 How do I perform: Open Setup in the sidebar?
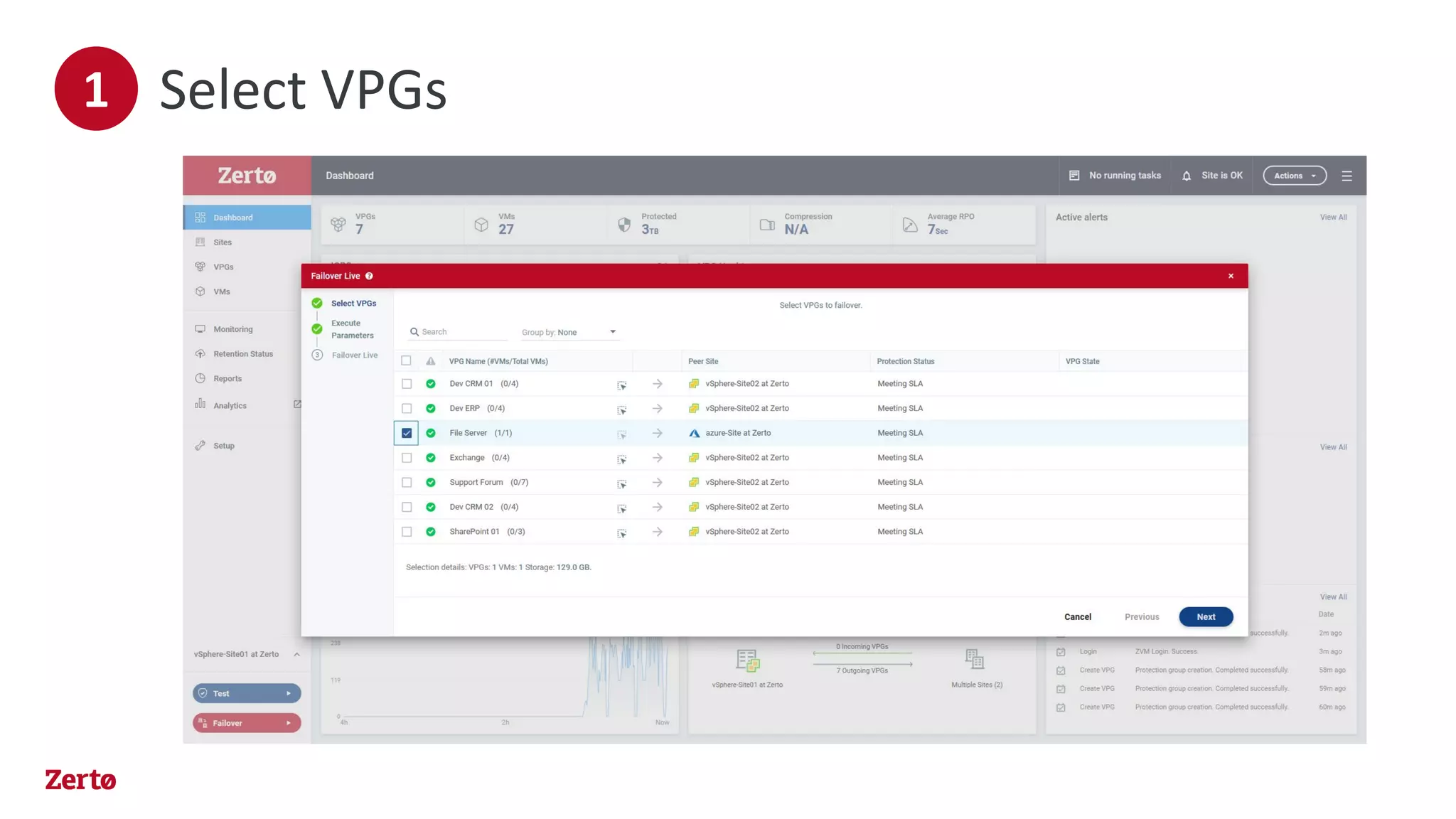pyautogui.click(x=247, y=446)
